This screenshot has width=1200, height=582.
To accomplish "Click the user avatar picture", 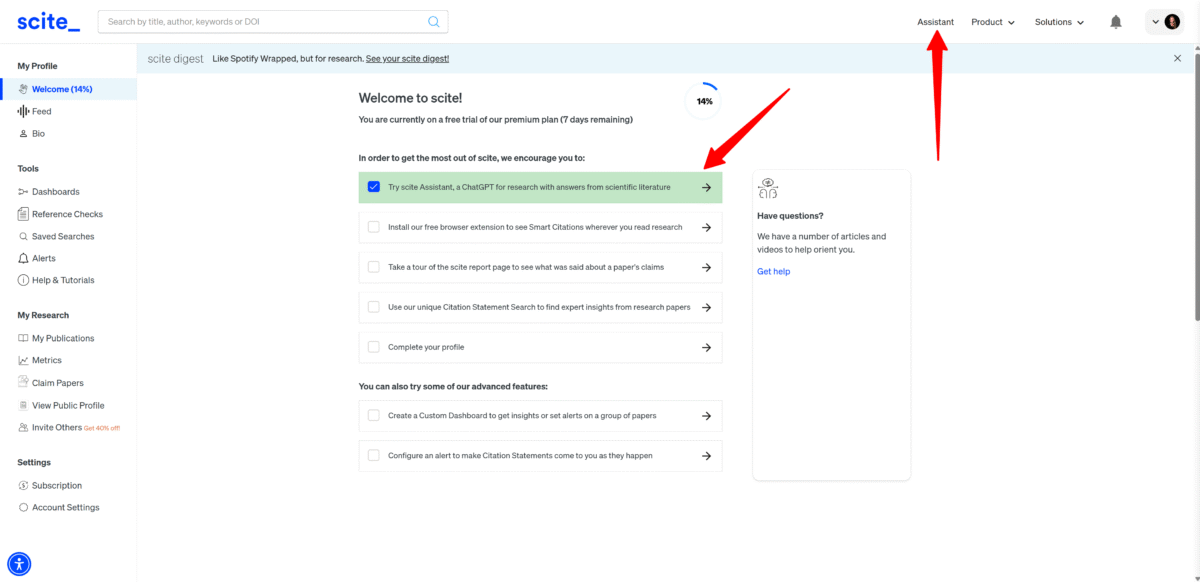I will (1172, 22).
